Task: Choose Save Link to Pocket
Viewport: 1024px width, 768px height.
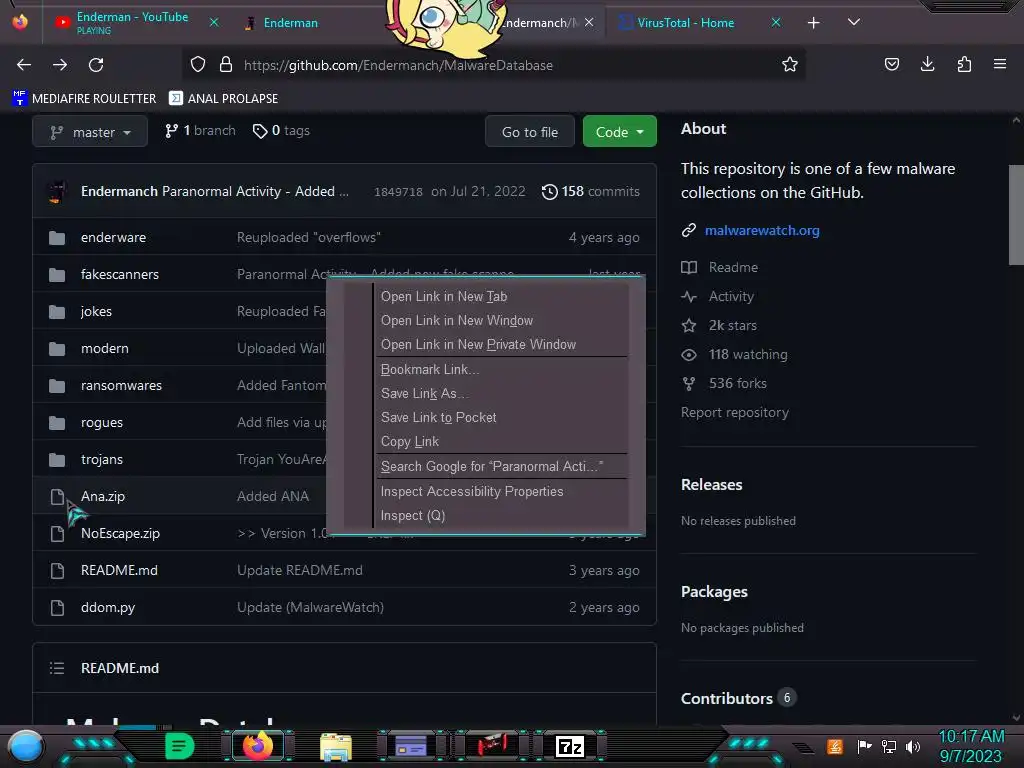Action: pos(503,417)
